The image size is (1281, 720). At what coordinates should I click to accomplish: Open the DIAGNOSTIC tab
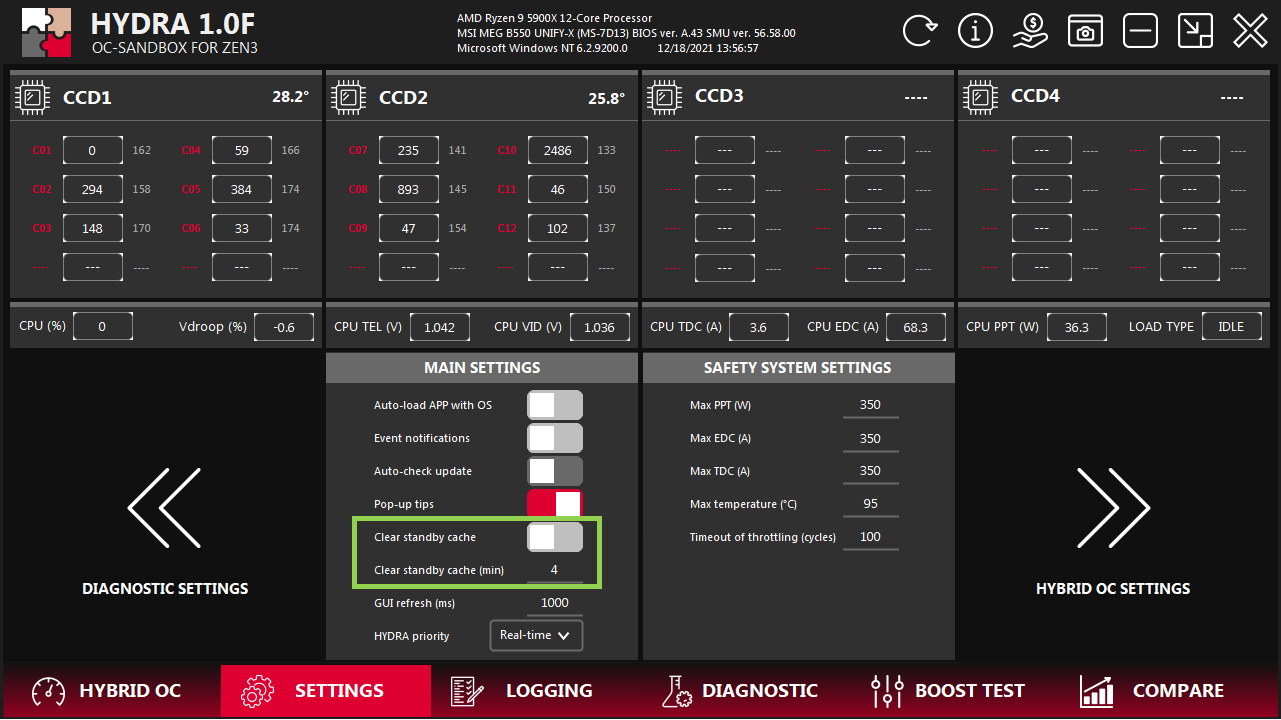pyautogui.click(x=740, y=691)
